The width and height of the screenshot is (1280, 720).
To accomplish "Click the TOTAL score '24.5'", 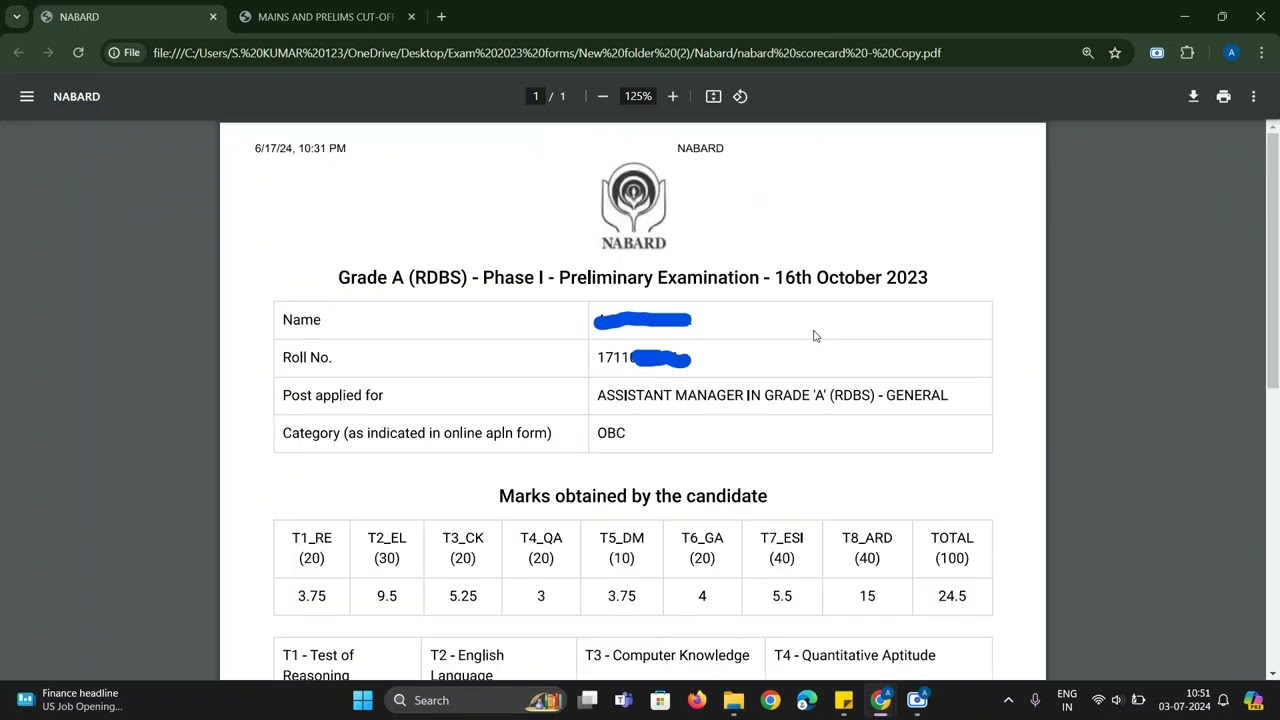I will tap(952, 596).
